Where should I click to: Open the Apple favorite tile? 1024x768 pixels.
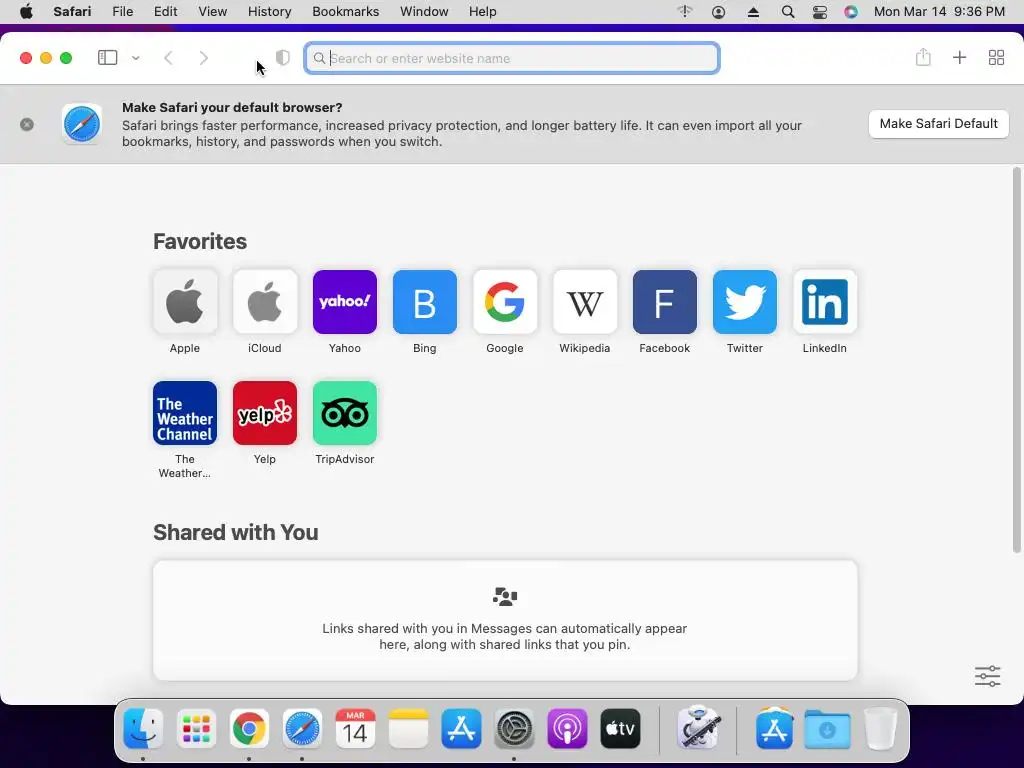[185, 302]
